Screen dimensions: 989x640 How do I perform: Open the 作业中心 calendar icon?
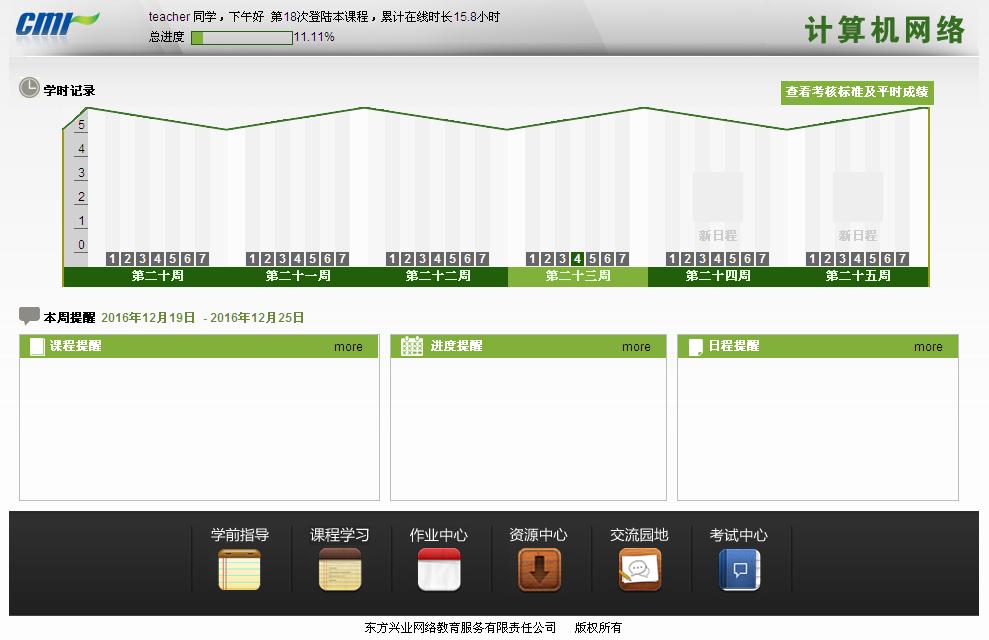pos(438,569)
